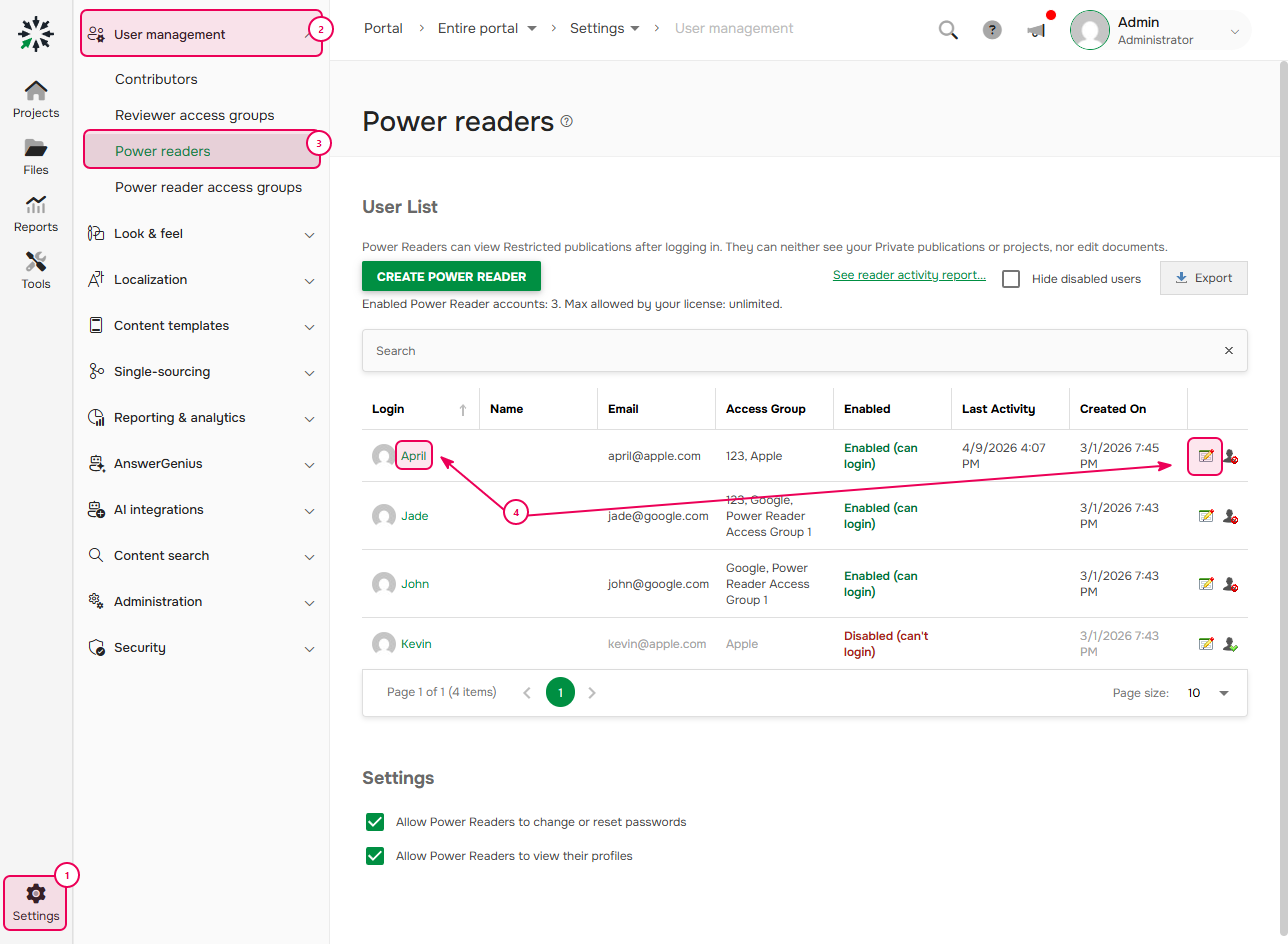The width and height of the screenshot is (1288, 944).
Task: Open the Reports chart icon
Action: pos(36,205)
